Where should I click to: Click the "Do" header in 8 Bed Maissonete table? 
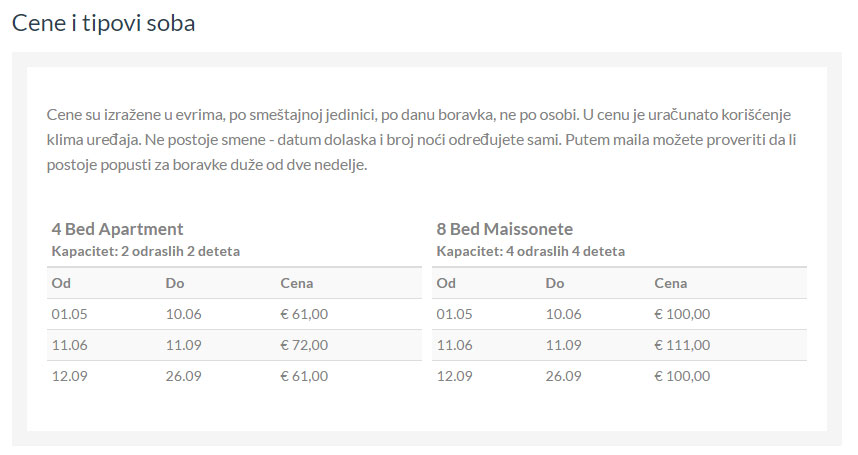pyautogui.click(x=555, y=283)
